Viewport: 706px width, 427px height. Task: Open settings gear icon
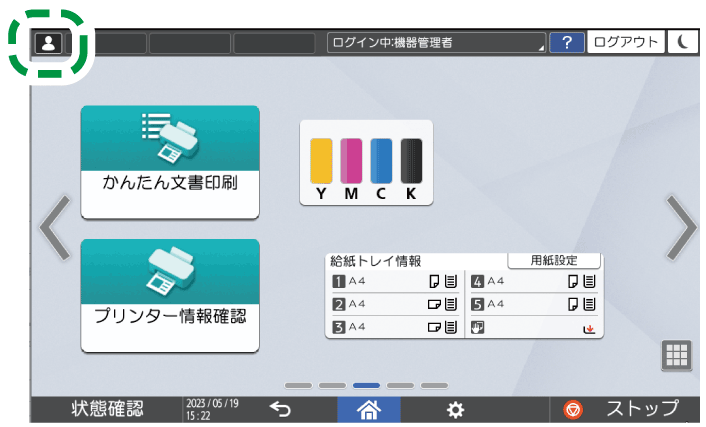click(x=455, y=410)
